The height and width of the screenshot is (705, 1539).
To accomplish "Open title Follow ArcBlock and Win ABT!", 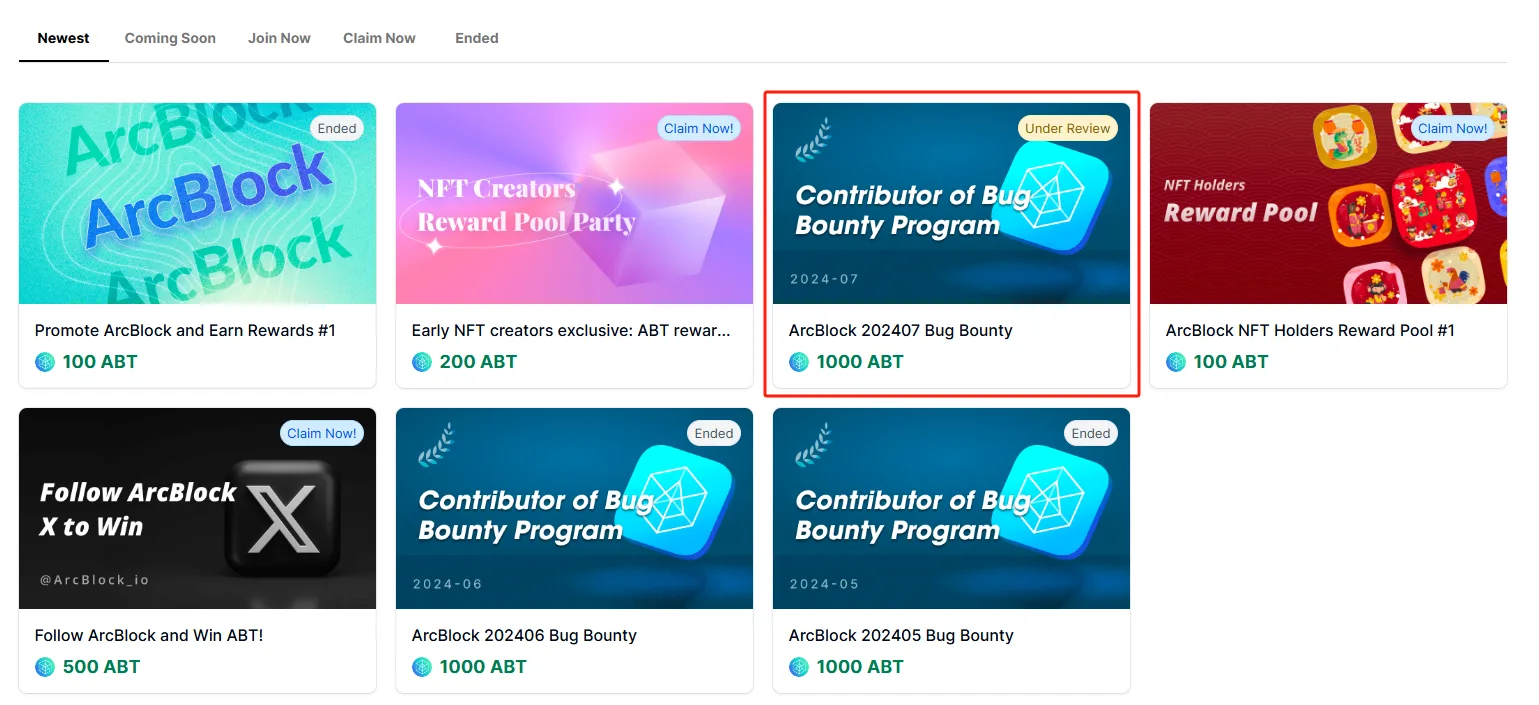I will [x=149, y=636].
